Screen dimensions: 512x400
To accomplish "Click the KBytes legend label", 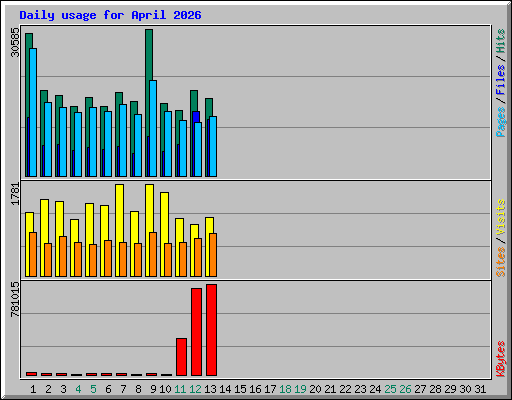I will click(x=501, y=359).
